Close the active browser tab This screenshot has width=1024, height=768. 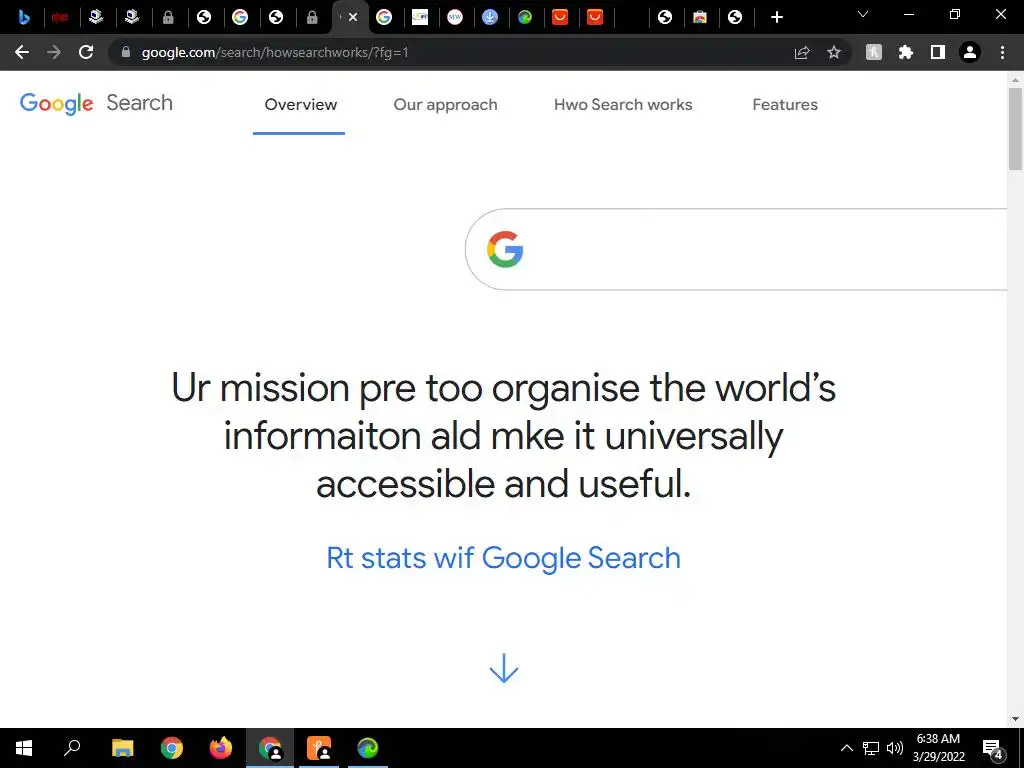point(353,18)
